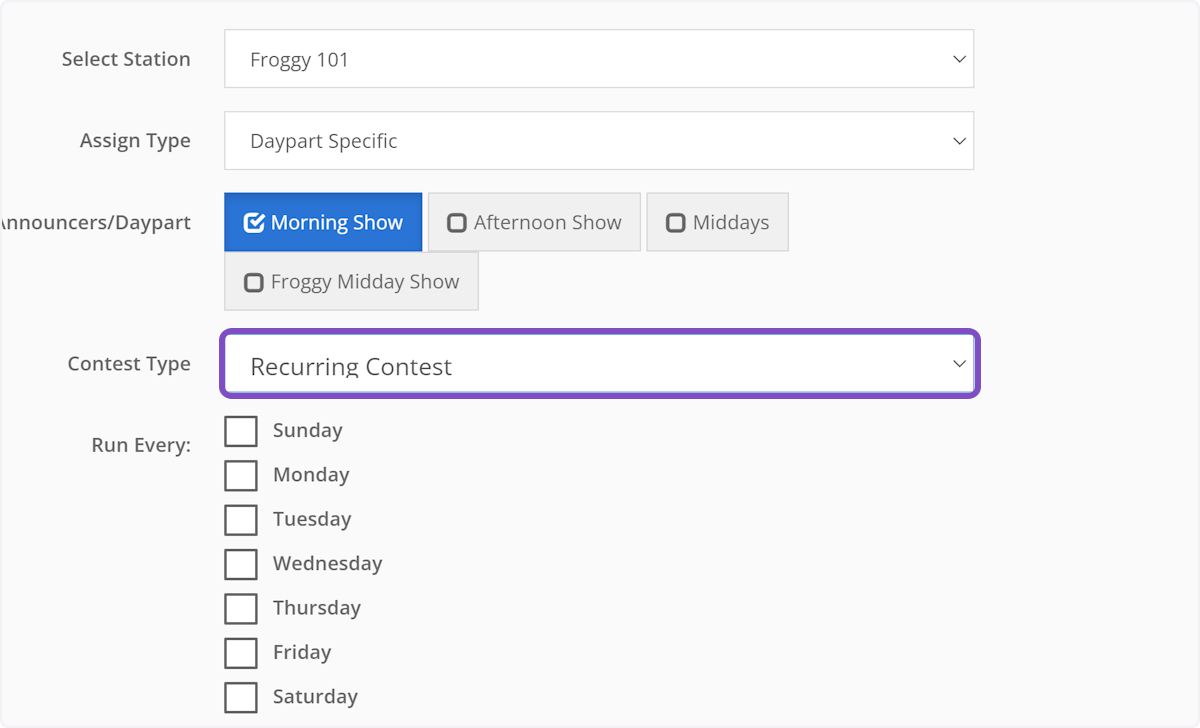
Task: Check the Friday checkbox
Action: point(241,652)
